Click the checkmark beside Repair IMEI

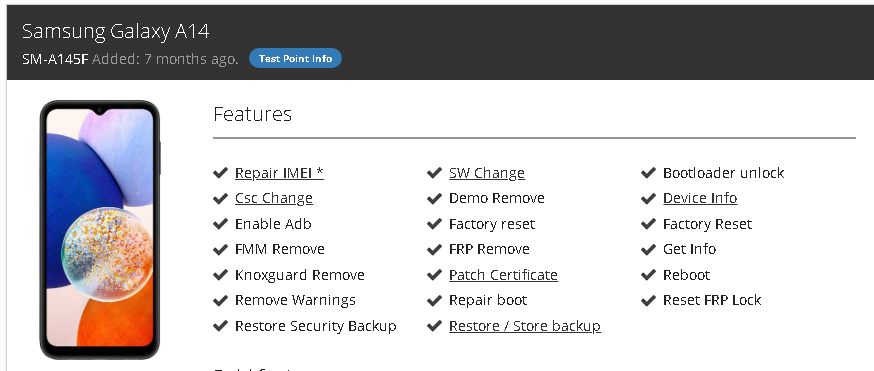221,173
